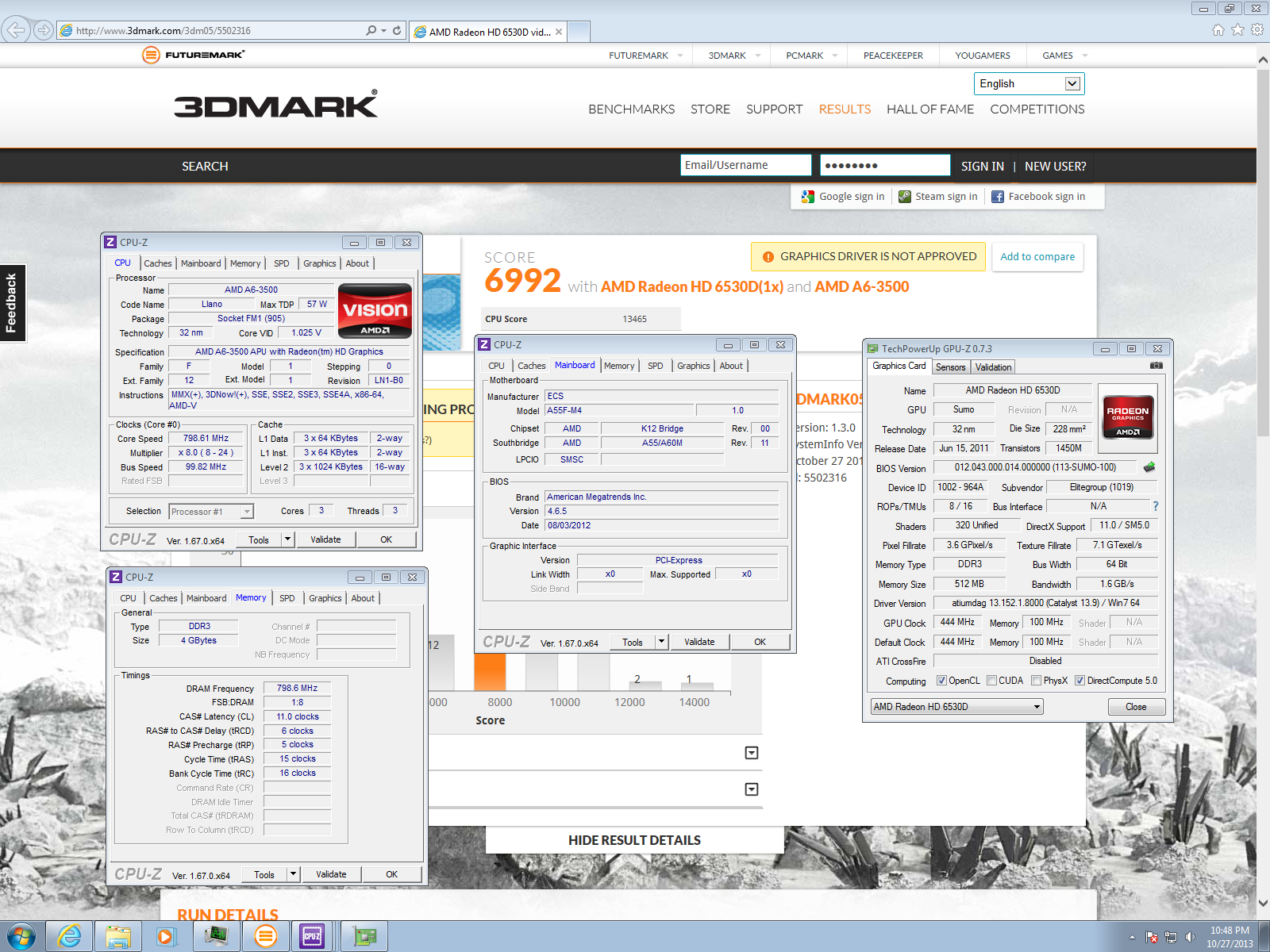This screenshot has height=952, width=1270.
Task: Open the Graphics tab in CPU-Z CPU window
Action: coord(319,263)
